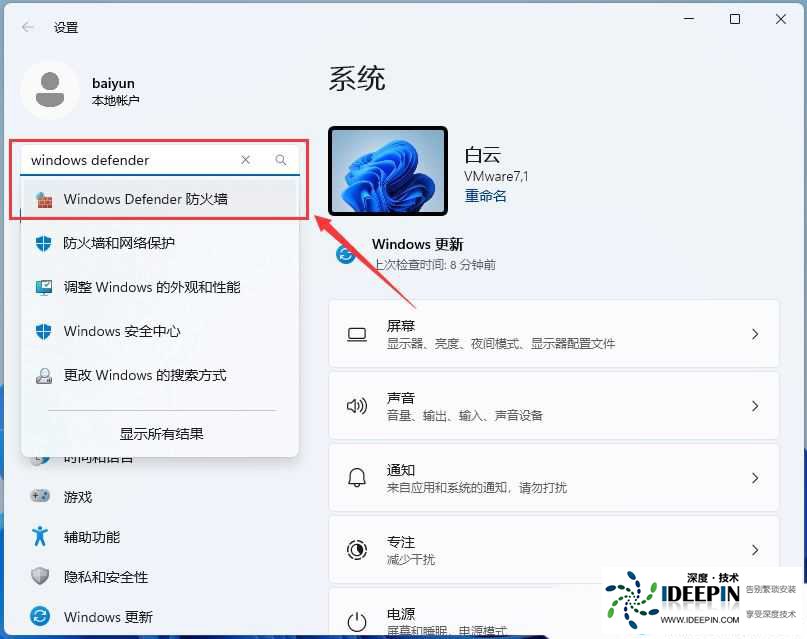Open the 通知 notifications settings card
807x639 pixels.
click(554, 478)
